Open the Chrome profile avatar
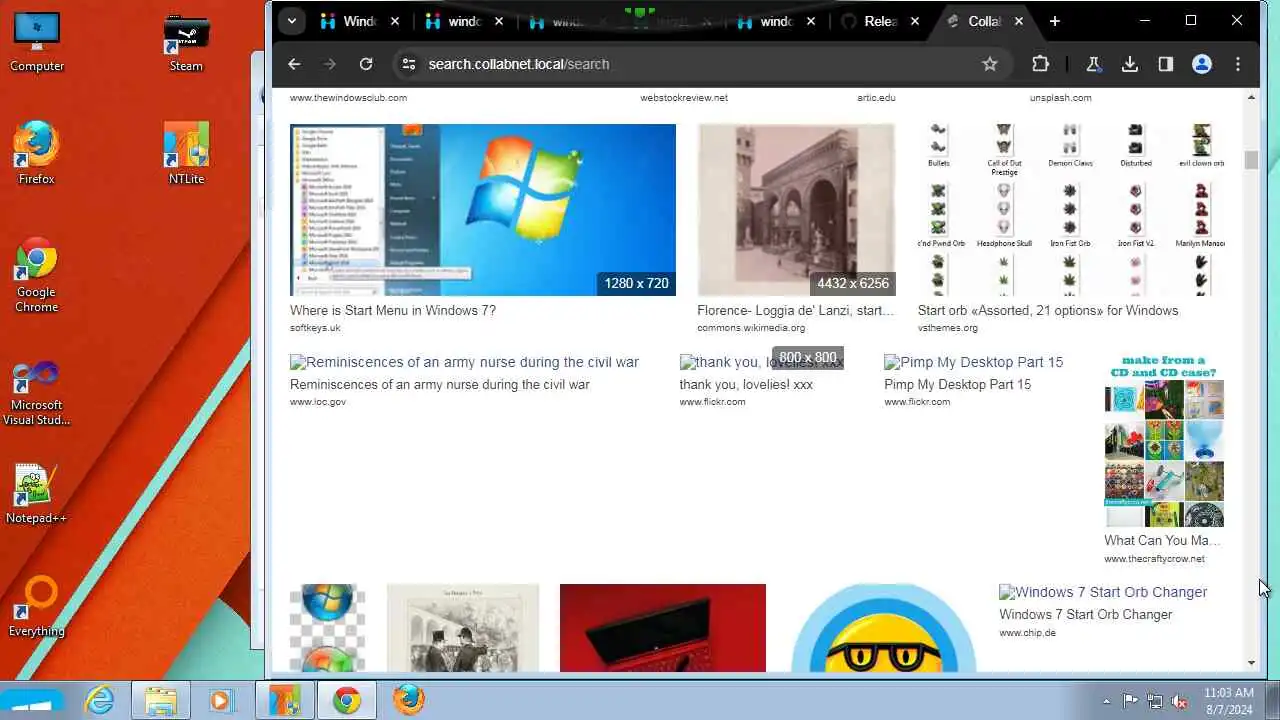 click(1202, 64)
